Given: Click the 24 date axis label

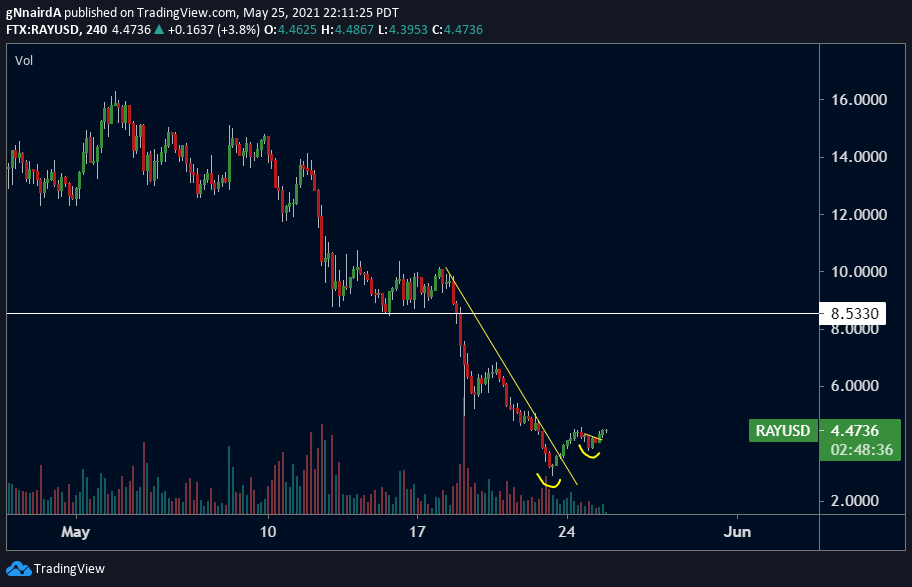Looking at the screenshot, I should click(x=567, y=532).
